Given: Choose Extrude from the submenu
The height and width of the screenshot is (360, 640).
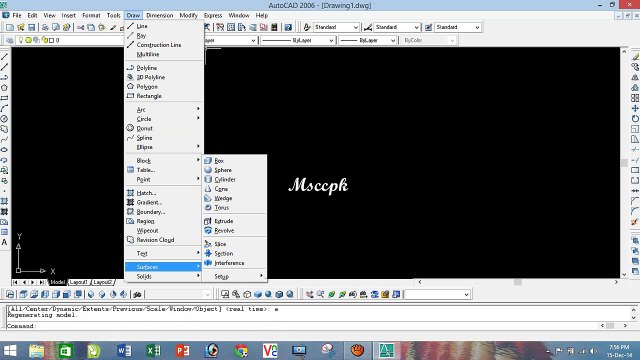Looking at the screenshot, I should pyautogui.click(x=235, y=221).
